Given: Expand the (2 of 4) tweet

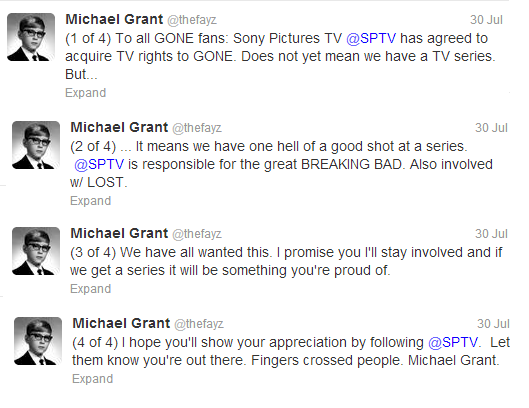Looking at the screenshot, I should pos(90,200).
